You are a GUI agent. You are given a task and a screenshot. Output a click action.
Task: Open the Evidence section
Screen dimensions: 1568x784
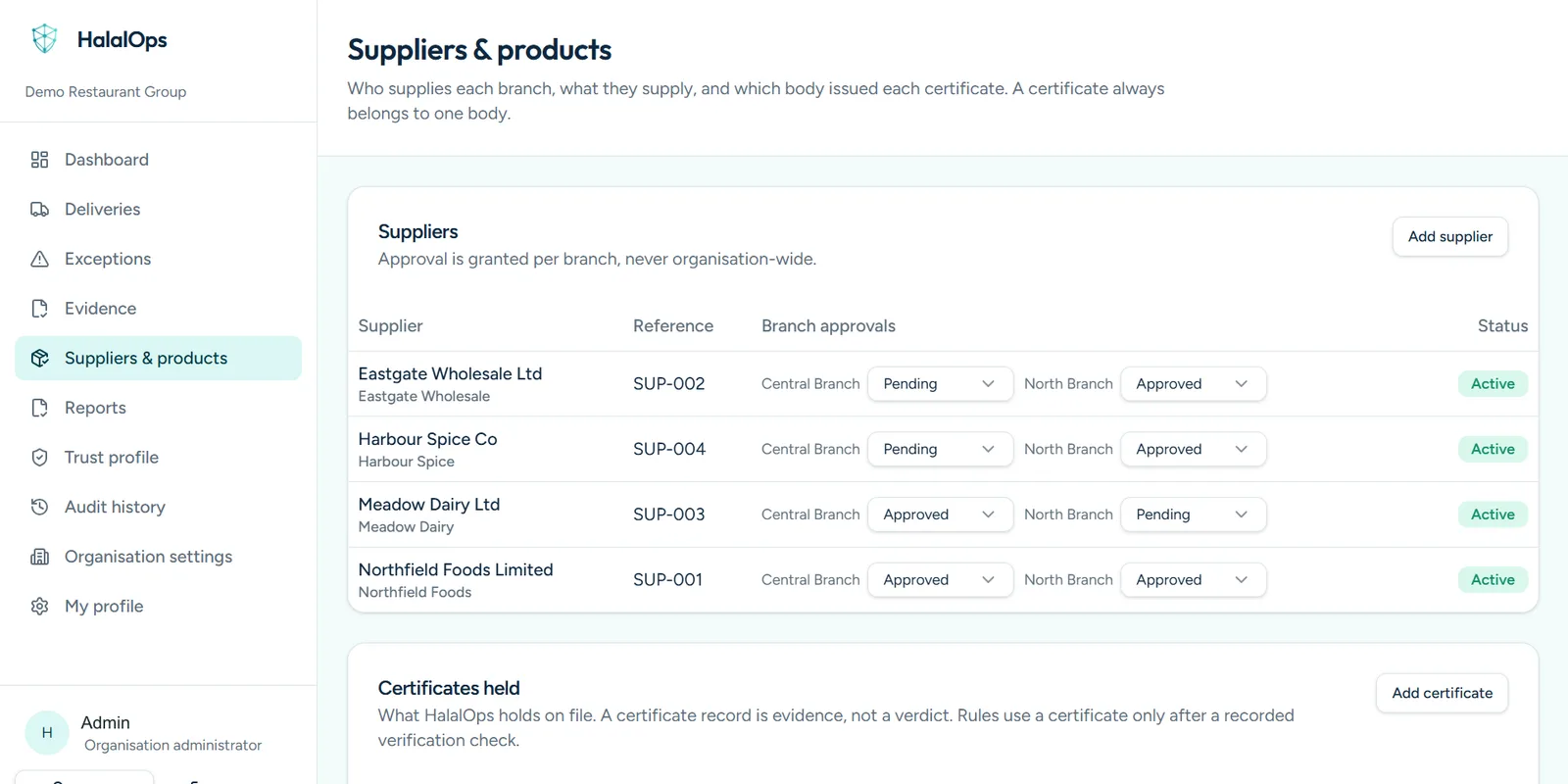point(158,309)
